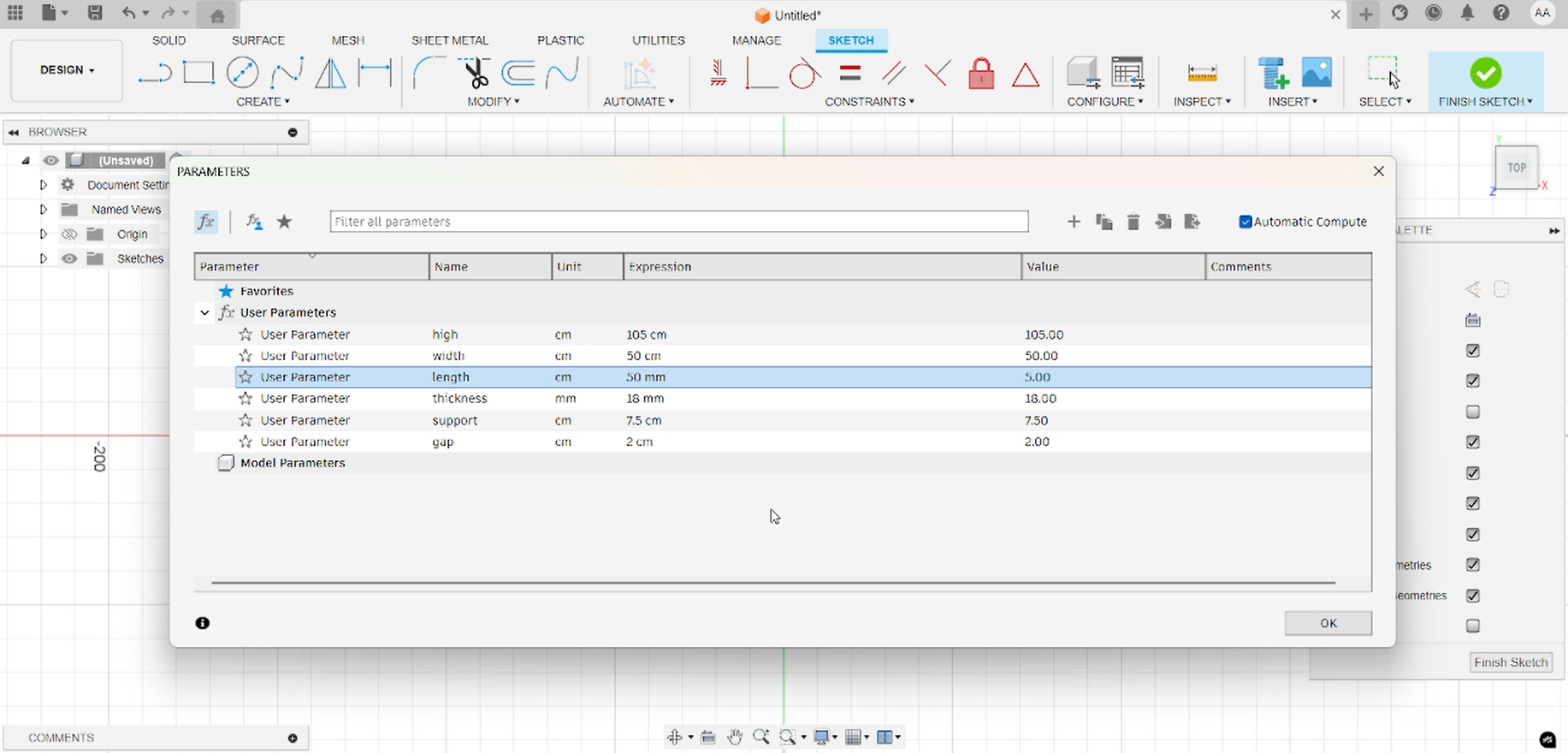Click the TOP face of view cube
Screen dimensions: 1568x753
coord(1517,168)
